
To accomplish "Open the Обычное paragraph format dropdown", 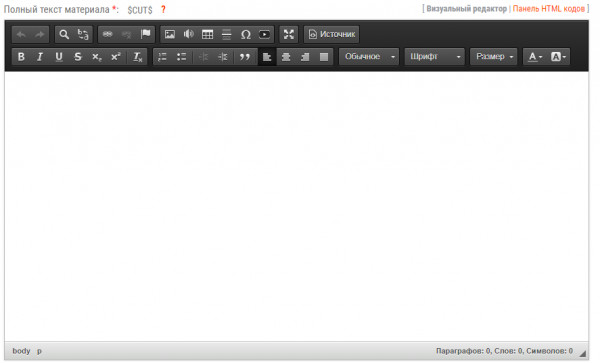I will tap(369, 57).
